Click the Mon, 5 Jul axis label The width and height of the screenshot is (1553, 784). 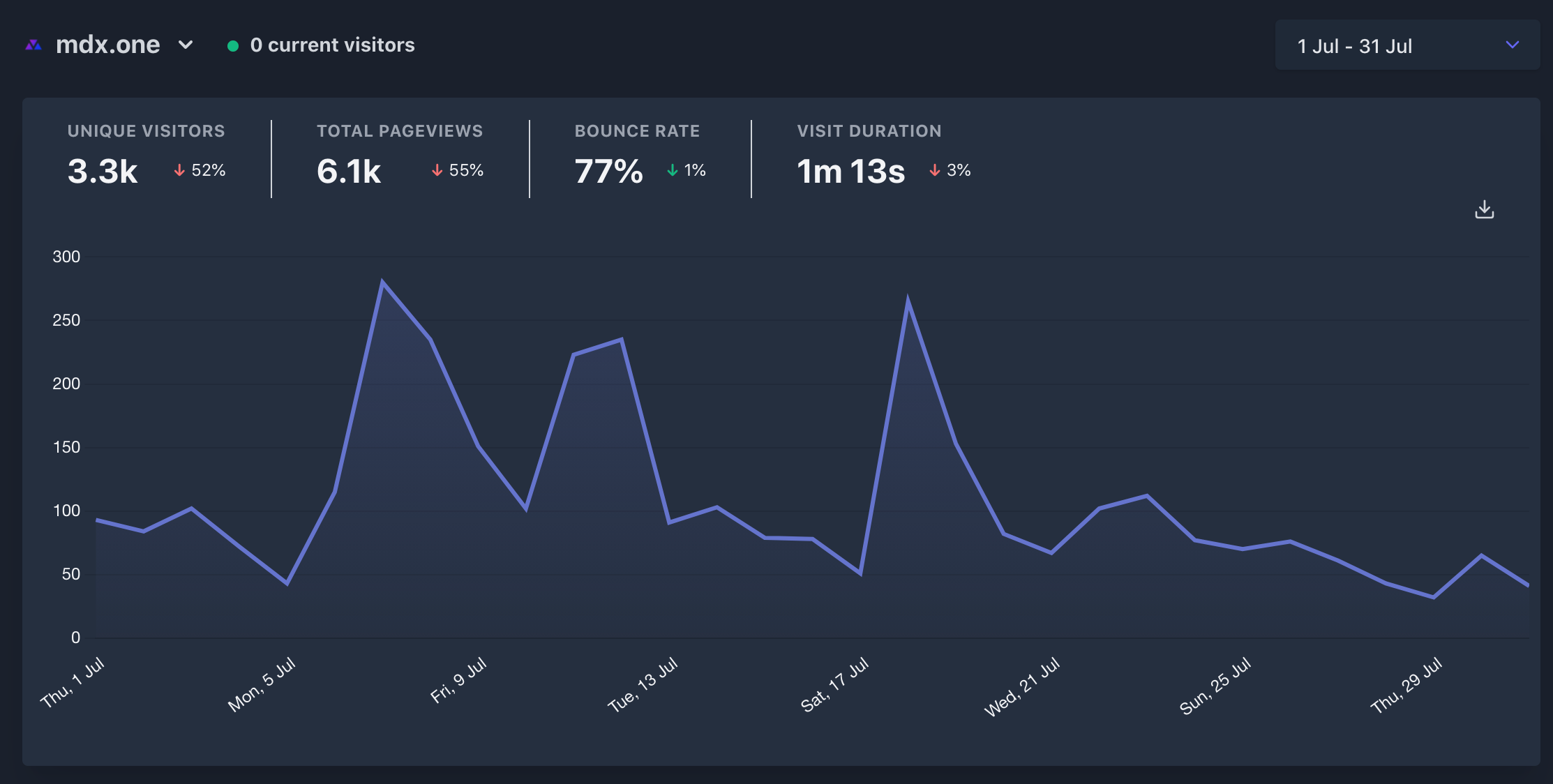(262, 684)
